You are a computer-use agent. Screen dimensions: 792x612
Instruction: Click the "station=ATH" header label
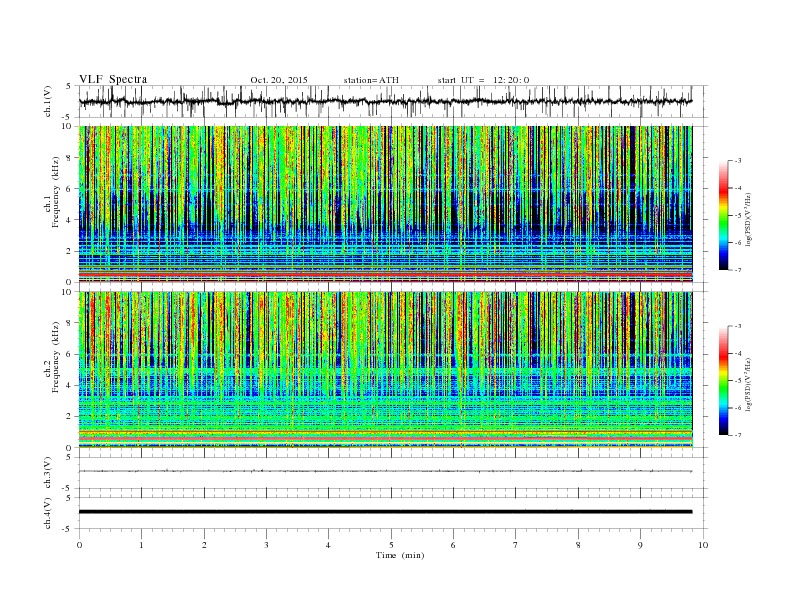371,80
